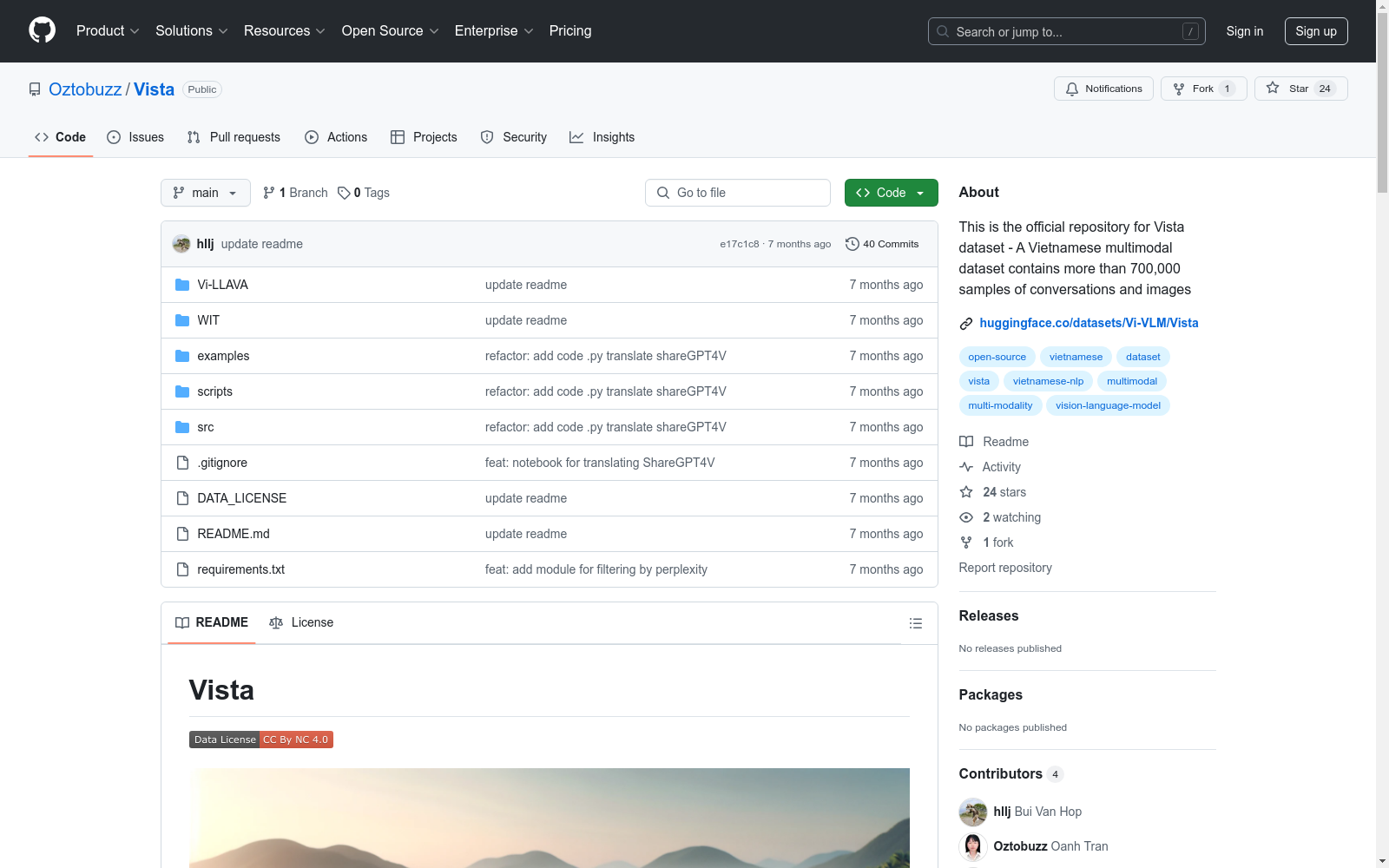Open the Vi-LLAVA folder icon

click(182, 285)
